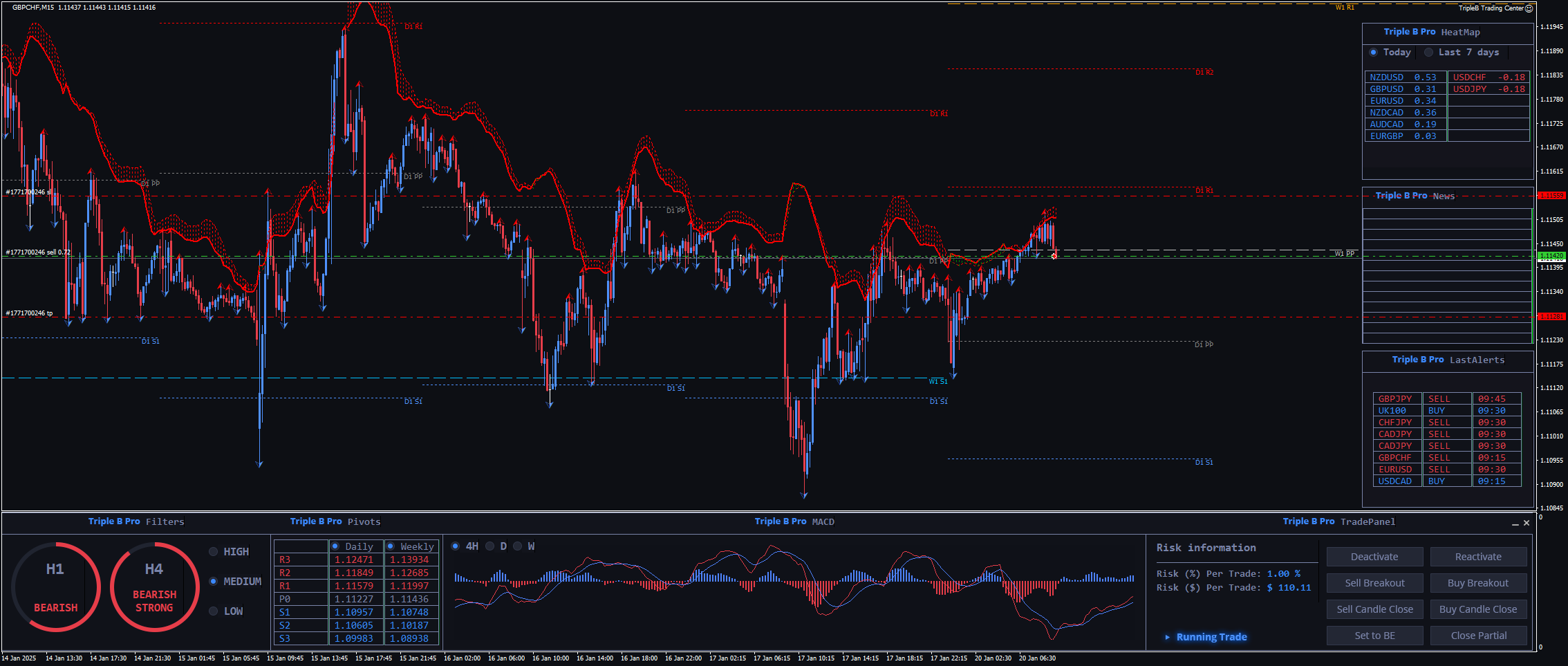Click the arrow icon beside Running Trade
Viewport: 1568px width, 666px height.
pyautogui.click(x=1168, y=637)
